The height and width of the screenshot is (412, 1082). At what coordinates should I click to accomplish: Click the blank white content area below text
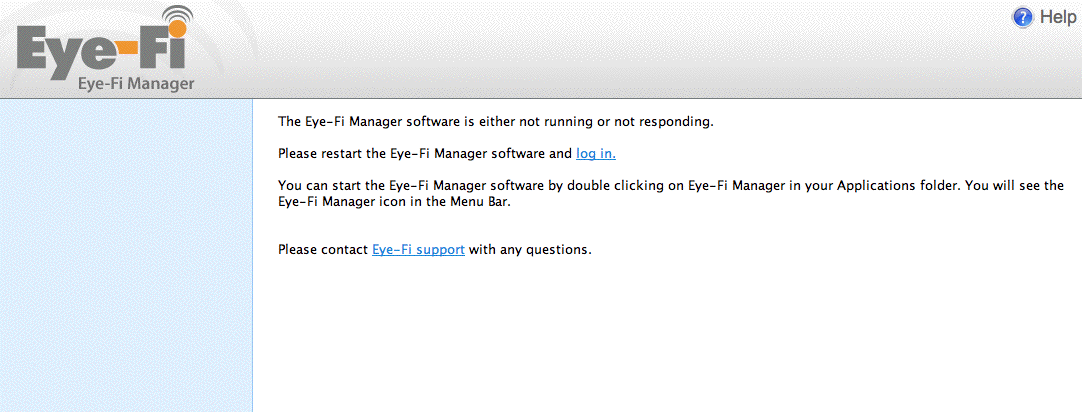(x=660, y=340)
